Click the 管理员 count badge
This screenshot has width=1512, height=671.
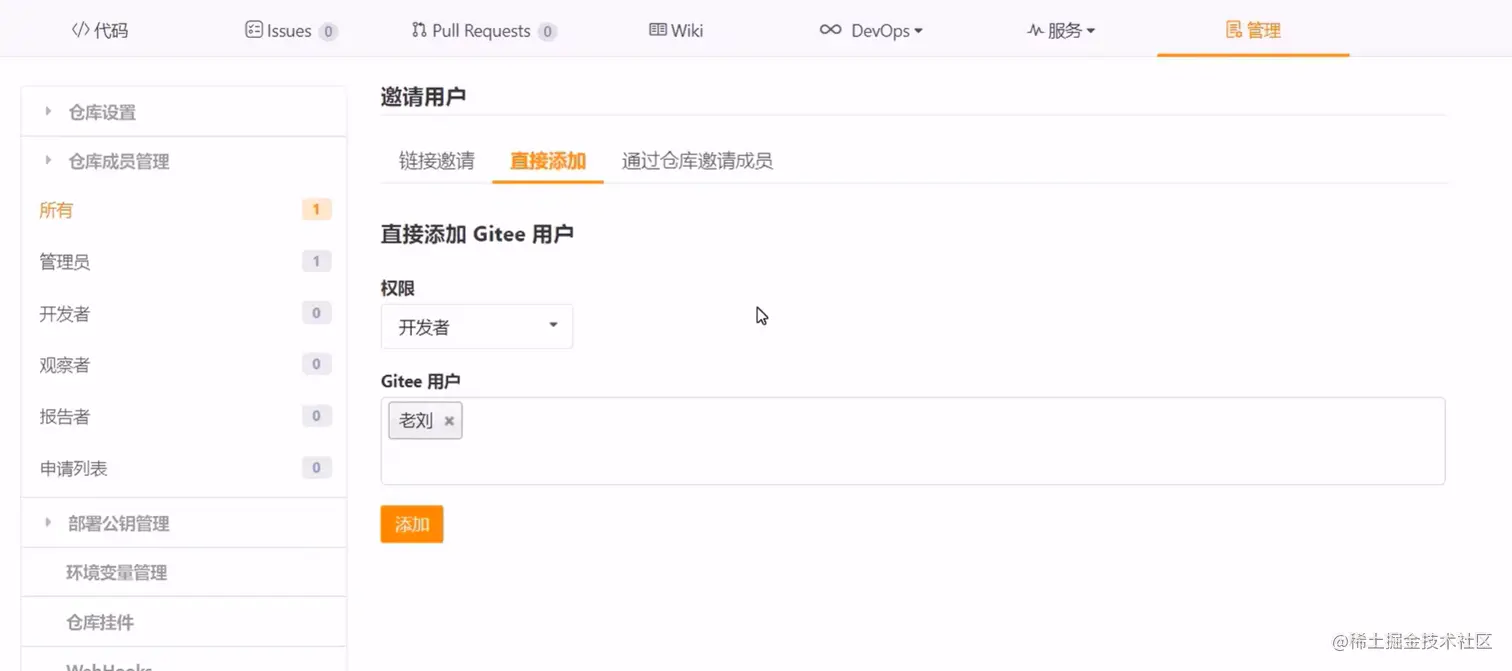316,261
